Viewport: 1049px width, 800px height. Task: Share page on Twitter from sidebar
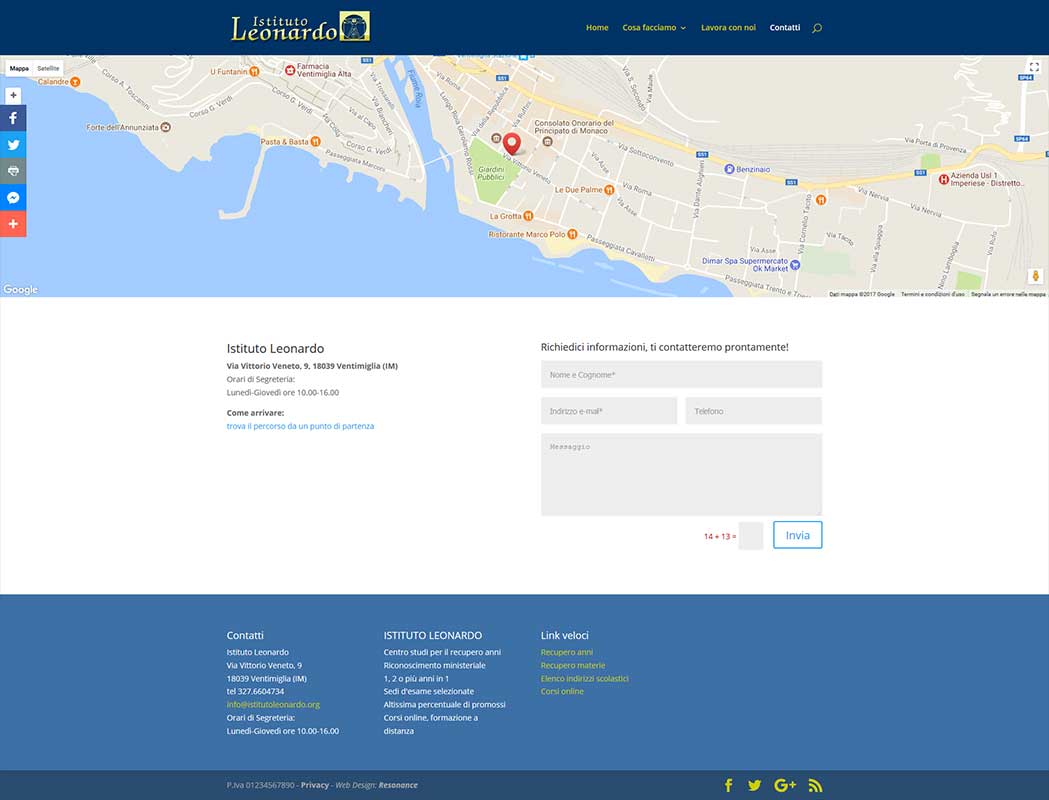(13, 144)
